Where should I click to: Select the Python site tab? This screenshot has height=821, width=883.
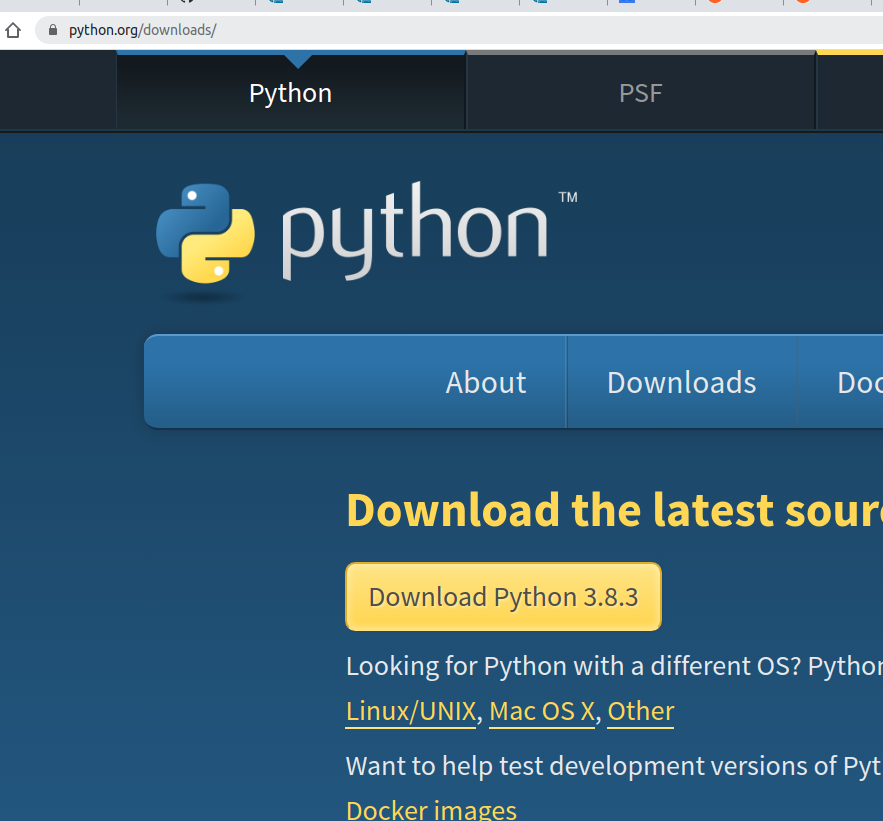290,92
